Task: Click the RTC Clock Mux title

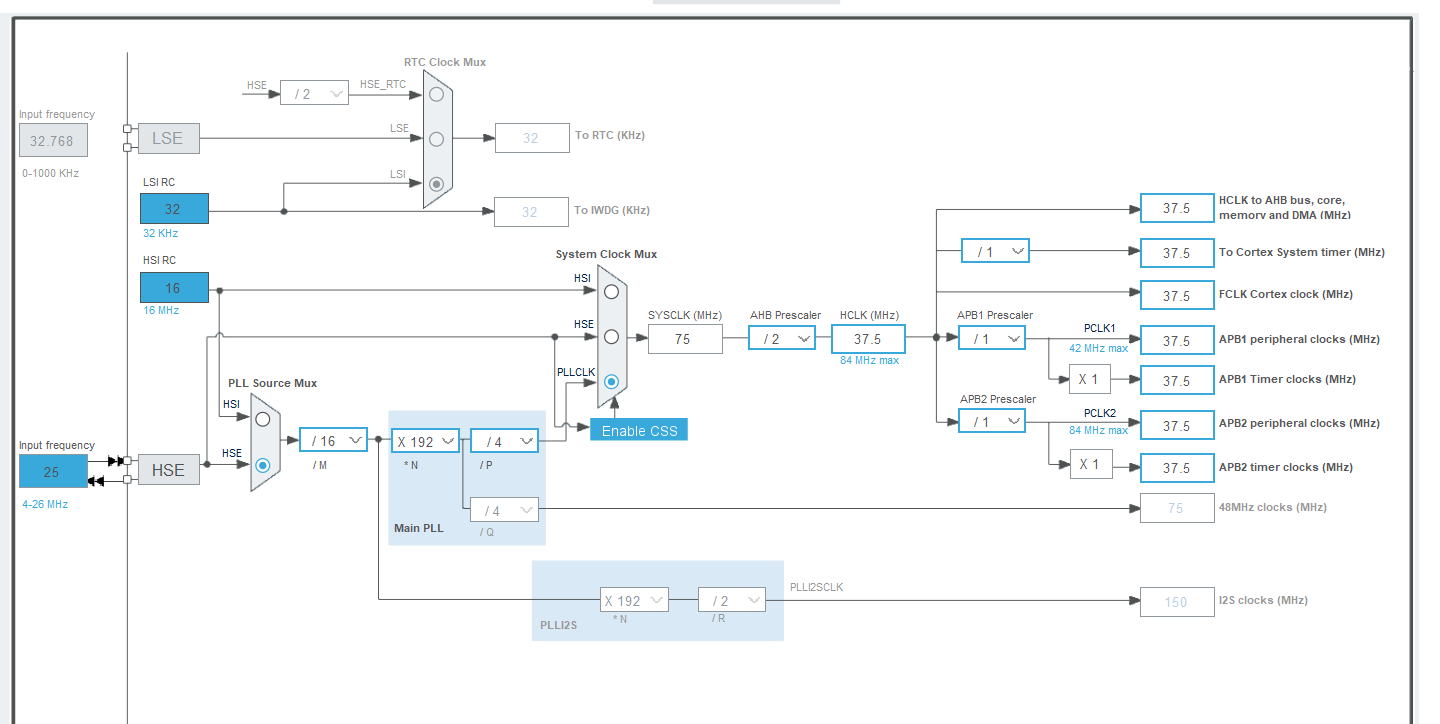Action: tap(445, 62)
